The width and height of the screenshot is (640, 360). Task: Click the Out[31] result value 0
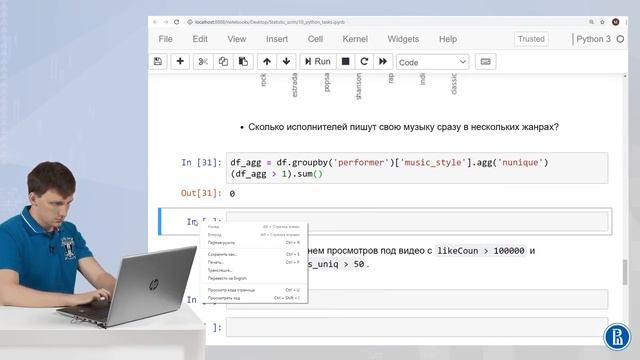tap(232, 194)
